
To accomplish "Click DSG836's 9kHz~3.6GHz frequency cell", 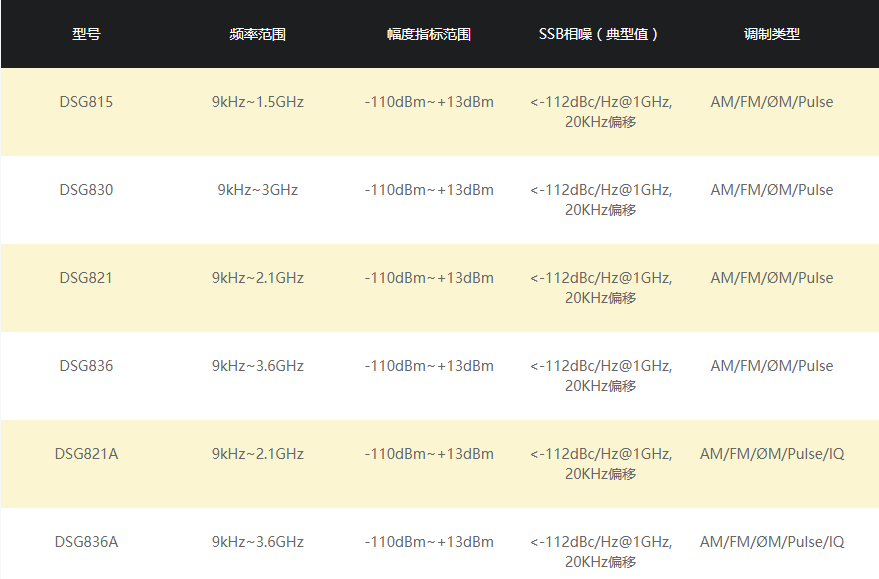I will [258, 366].
